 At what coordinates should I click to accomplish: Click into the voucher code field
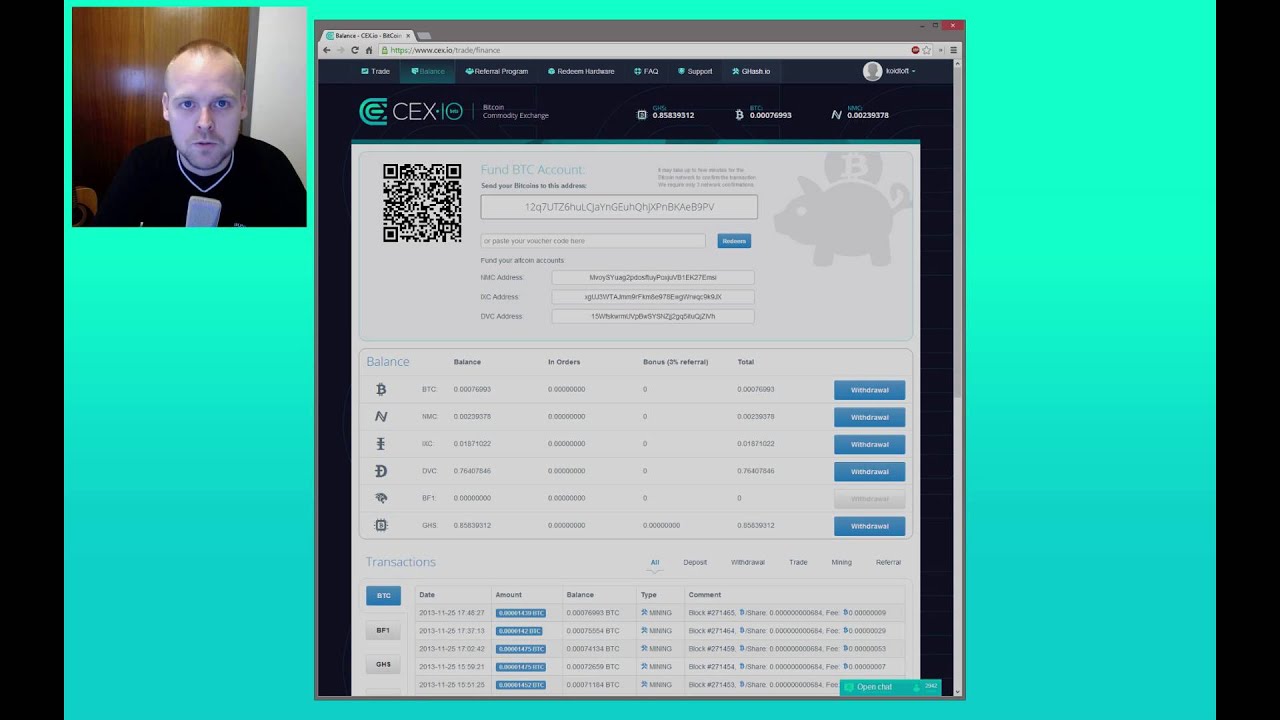click(x=592, y=241)
